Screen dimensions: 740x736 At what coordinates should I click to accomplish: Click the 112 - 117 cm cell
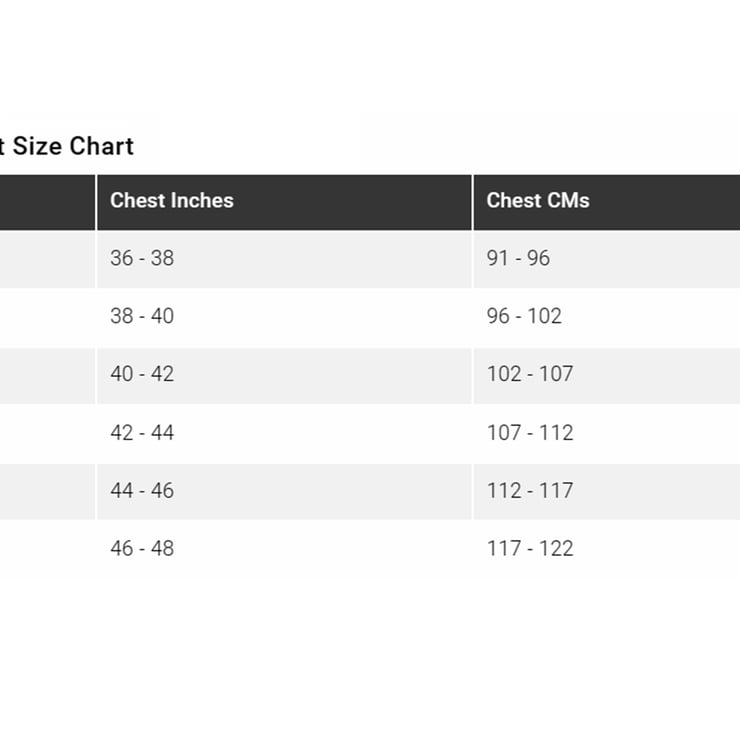pyautogui.click(x=530, y=491)
